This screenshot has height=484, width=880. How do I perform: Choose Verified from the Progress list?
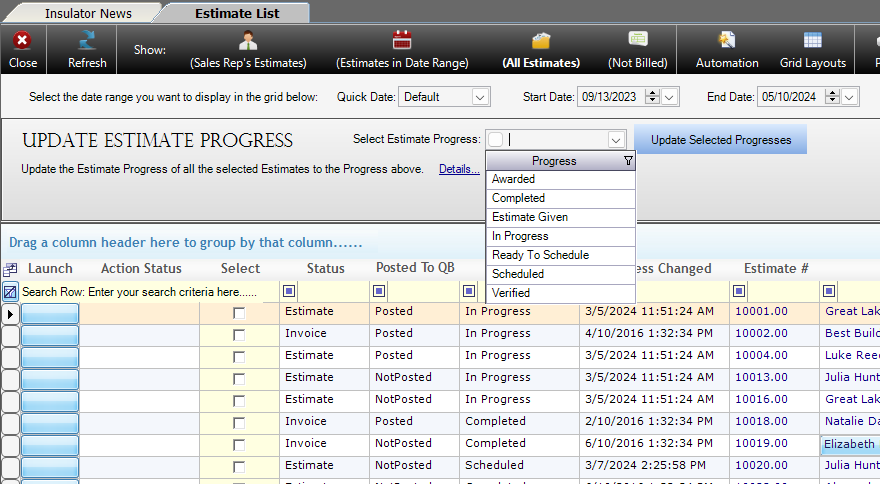(x=560, y=293)
